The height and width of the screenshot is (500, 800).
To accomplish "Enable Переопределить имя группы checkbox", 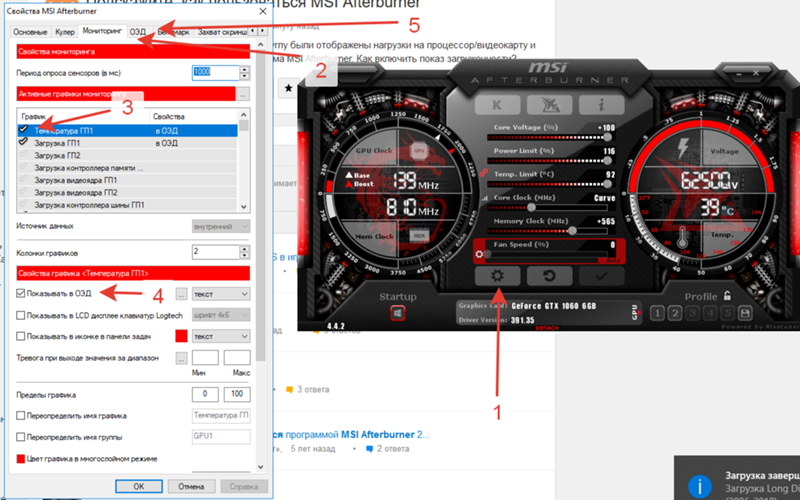I will click(20, 437).
